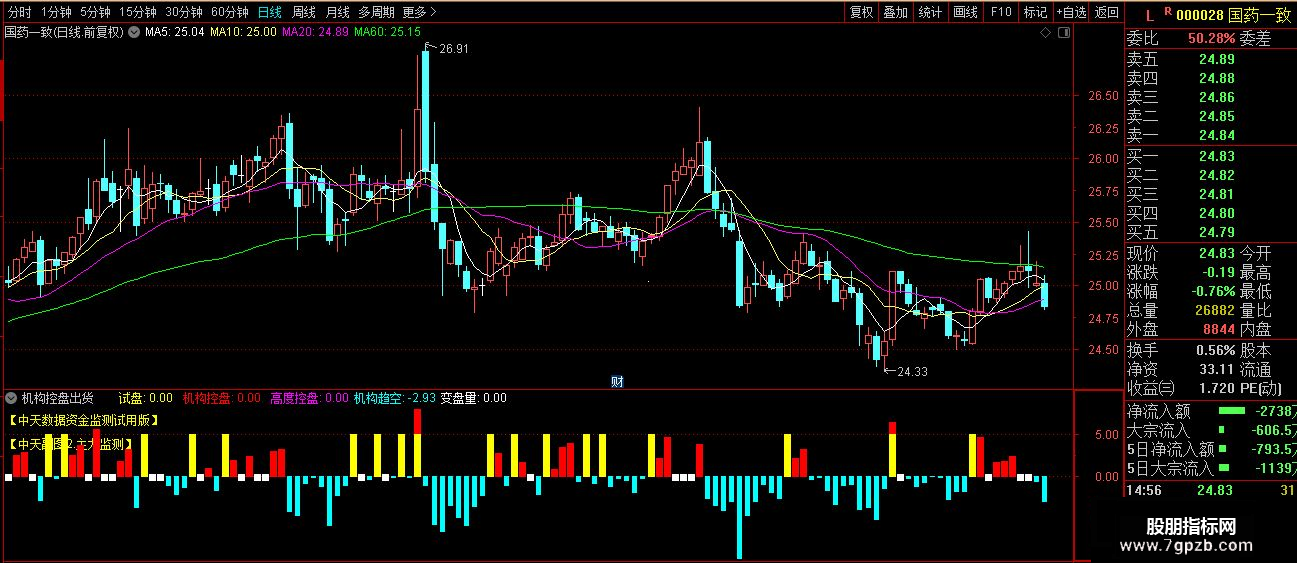Viewport: 1297px width, 563px height.
Task: Add stock via +自选 button
Action: click(x=1071, y=12)
